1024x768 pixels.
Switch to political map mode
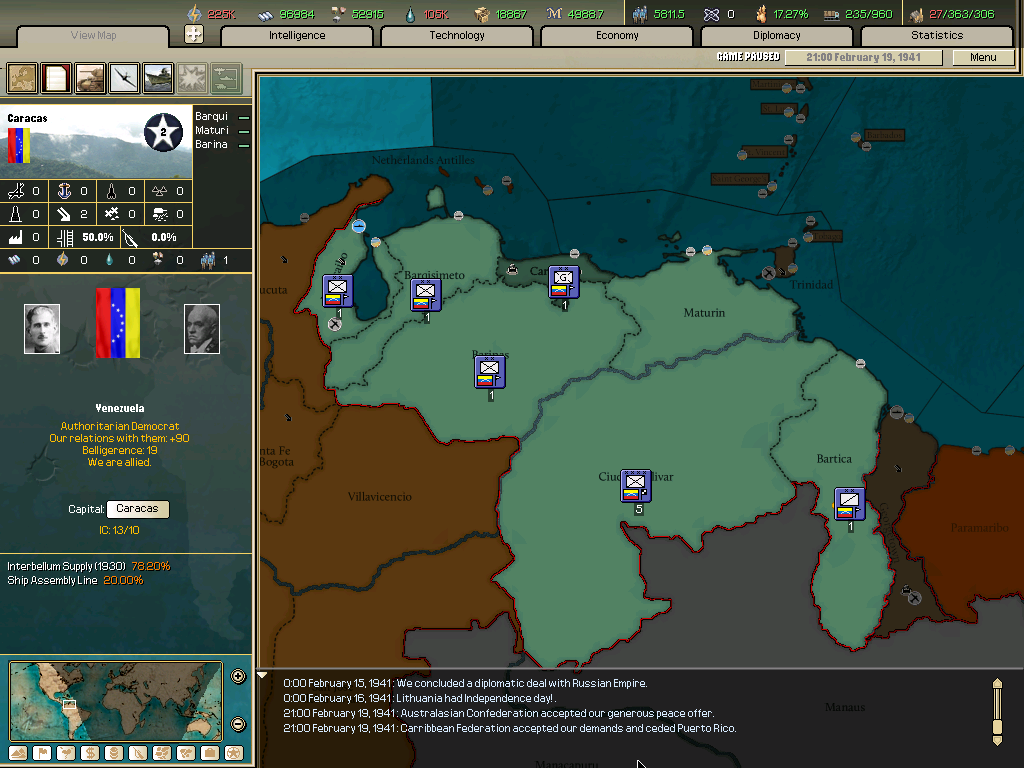[55, 77]
